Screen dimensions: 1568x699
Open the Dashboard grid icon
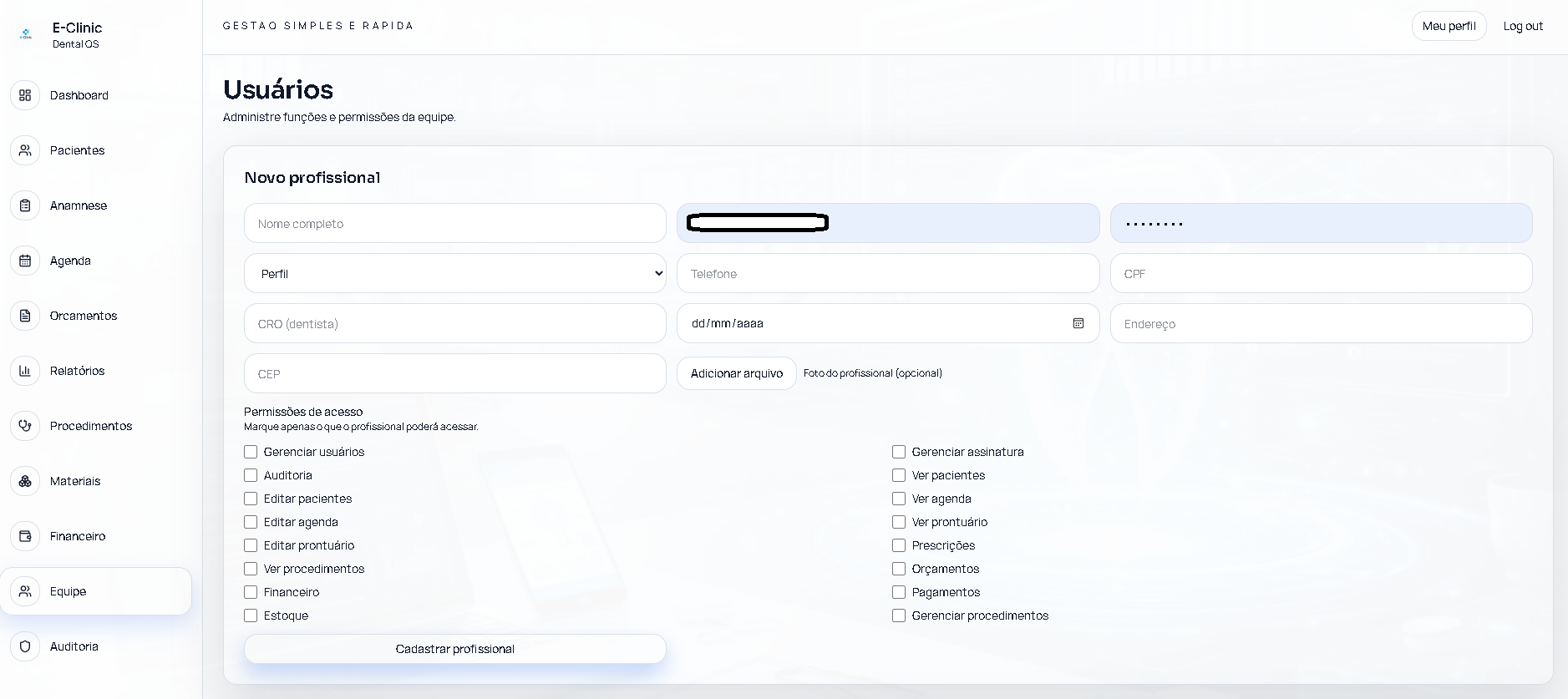(25, 95)
